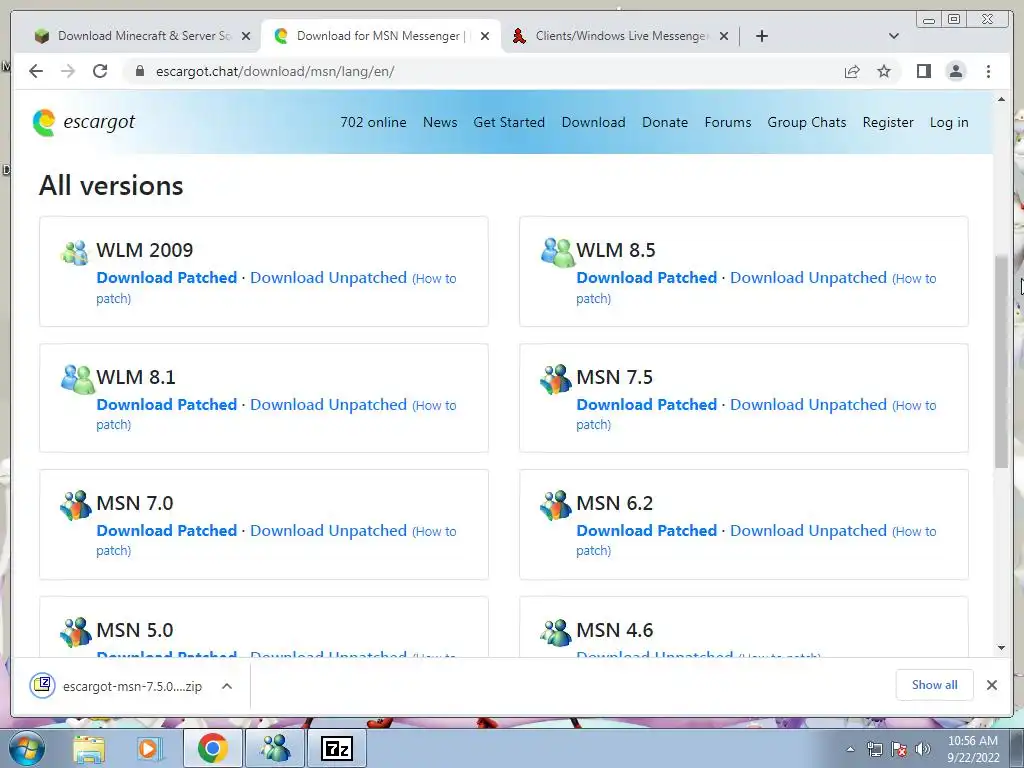Image resolution: width=1024 pixels, height=768 pixels.
Task: Click the share page icon in address bar
Action: (x=852, y=71)
